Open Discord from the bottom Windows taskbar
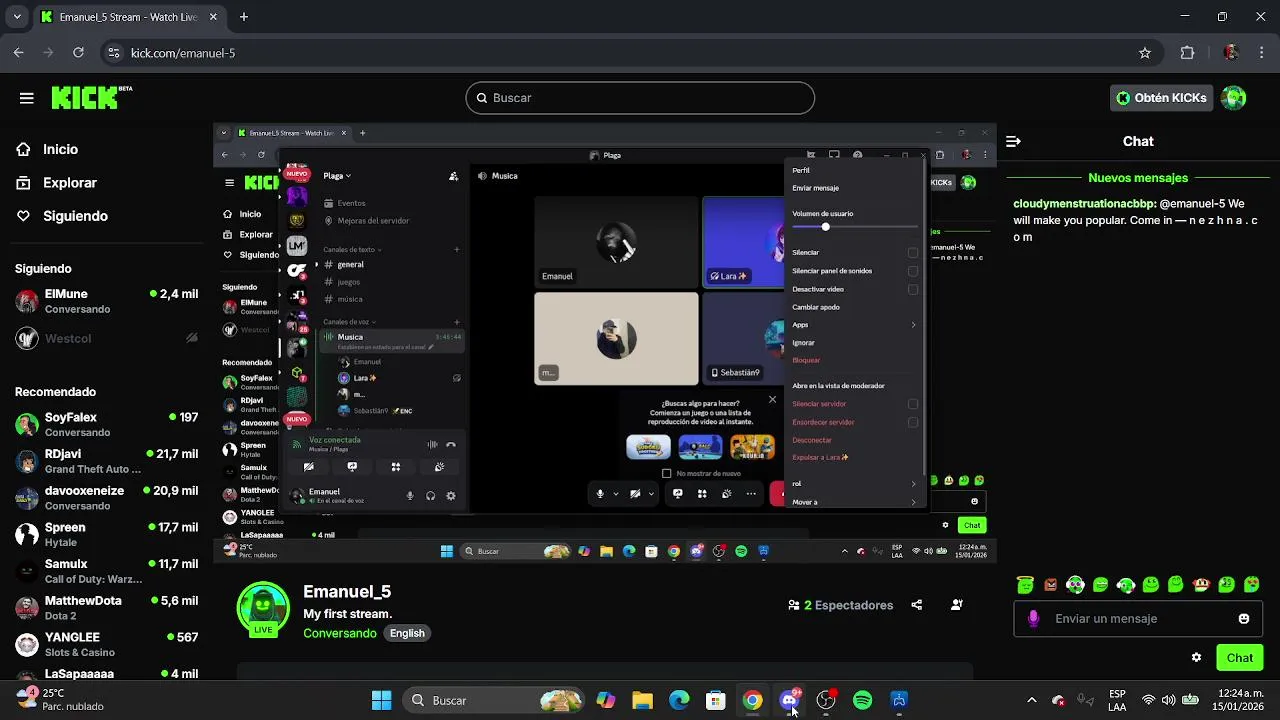Screen dimensions: 1280x720 click(790, 700)
